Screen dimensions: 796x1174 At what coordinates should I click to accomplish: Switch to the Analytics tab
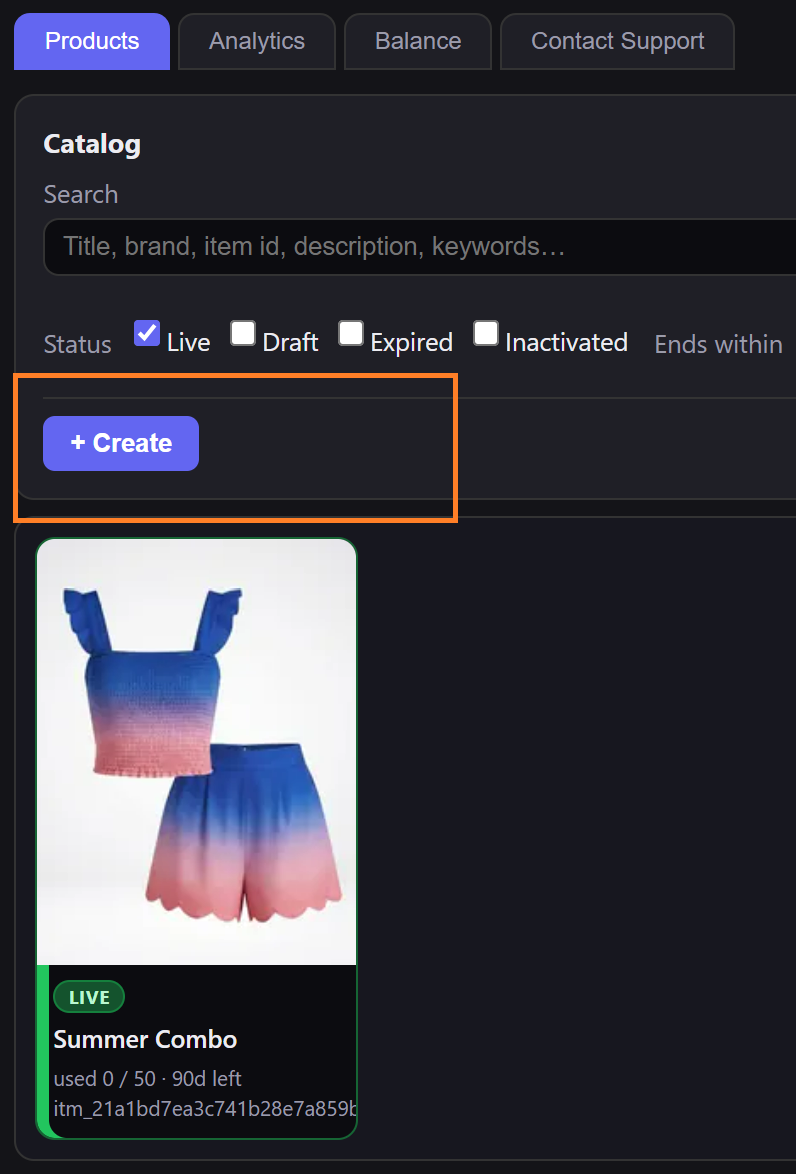[x=257, y=41]
